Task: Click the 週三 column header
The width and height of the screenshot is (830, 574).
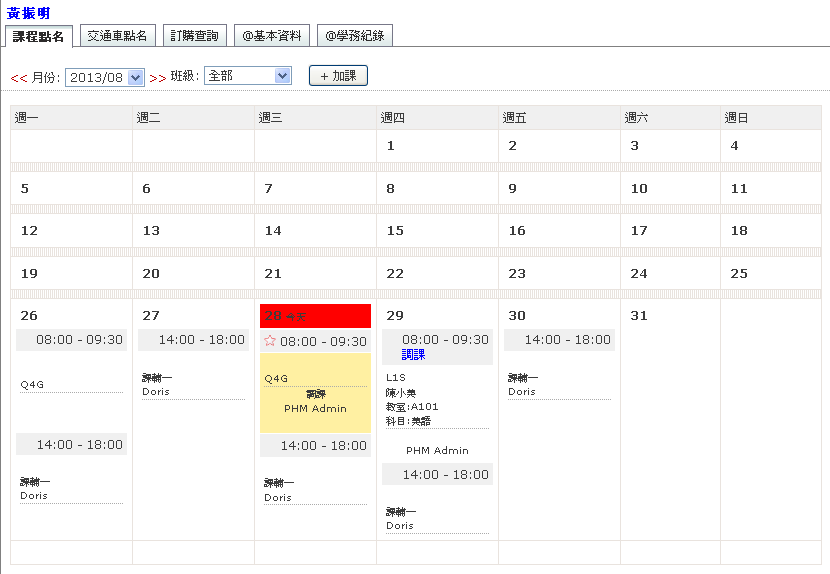Action: point(315,118)
